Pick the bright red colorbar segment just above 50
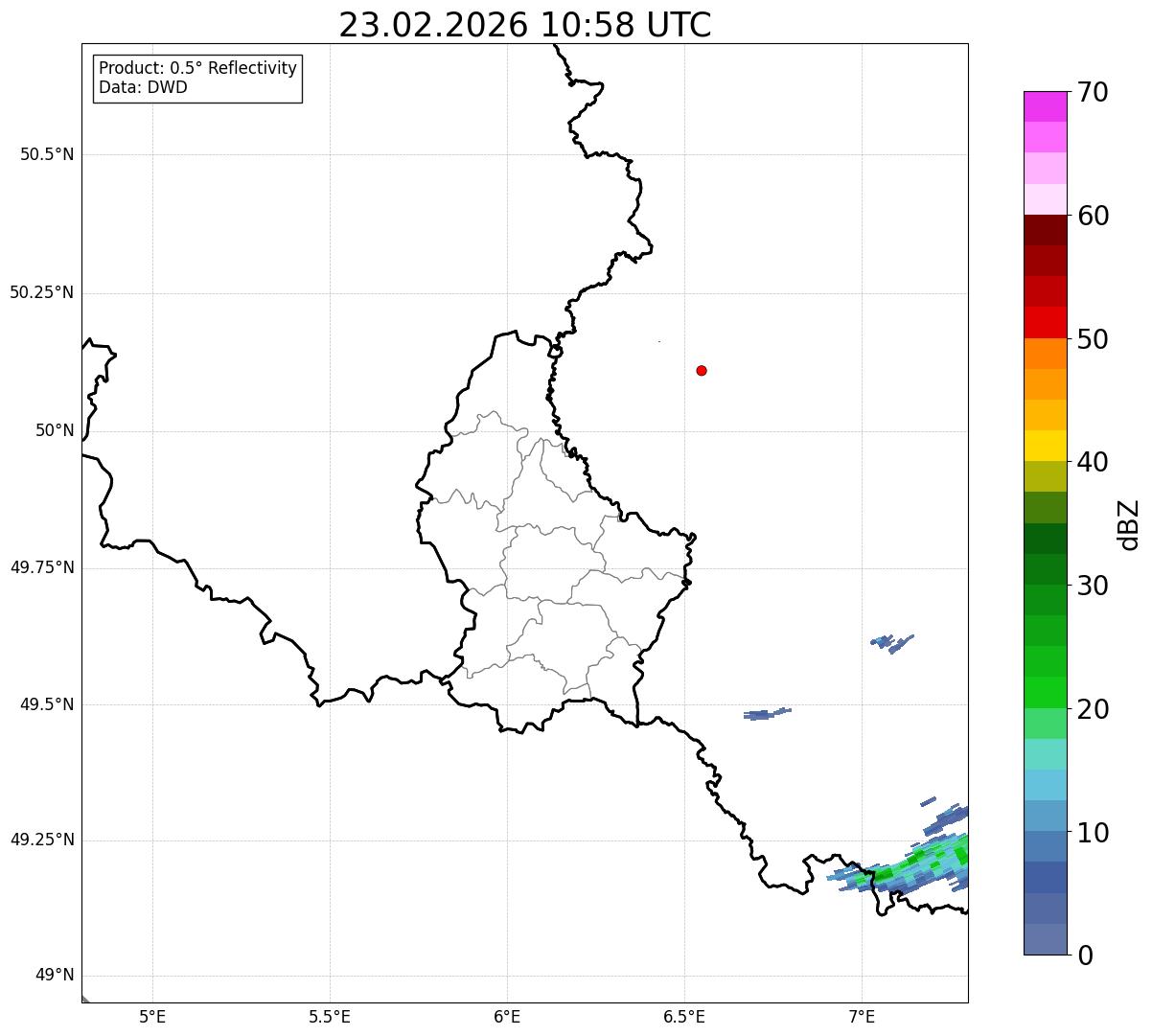 pos(1045,322)
